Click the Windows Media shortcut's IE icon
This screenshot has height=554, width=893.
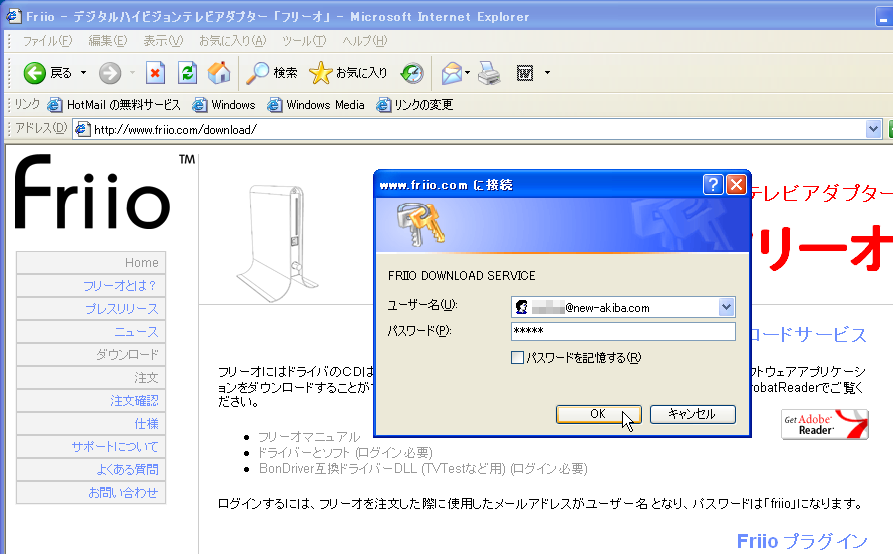pos(275,105)
